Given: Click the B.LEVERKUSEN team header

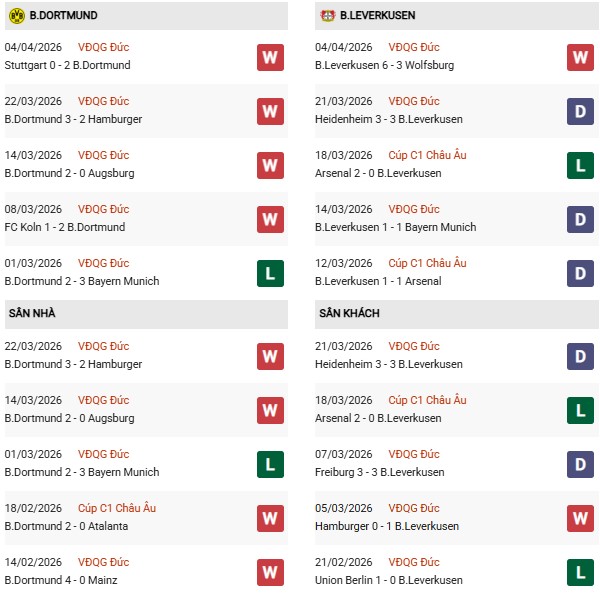Looking at the screenshot, I should point(377,16).
